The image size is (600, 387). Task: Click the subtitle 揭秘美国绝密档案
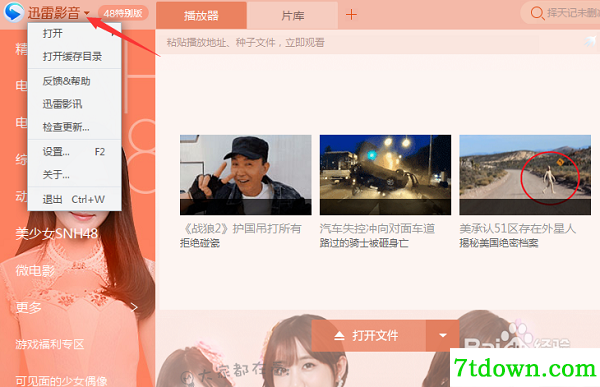[499, 243]
